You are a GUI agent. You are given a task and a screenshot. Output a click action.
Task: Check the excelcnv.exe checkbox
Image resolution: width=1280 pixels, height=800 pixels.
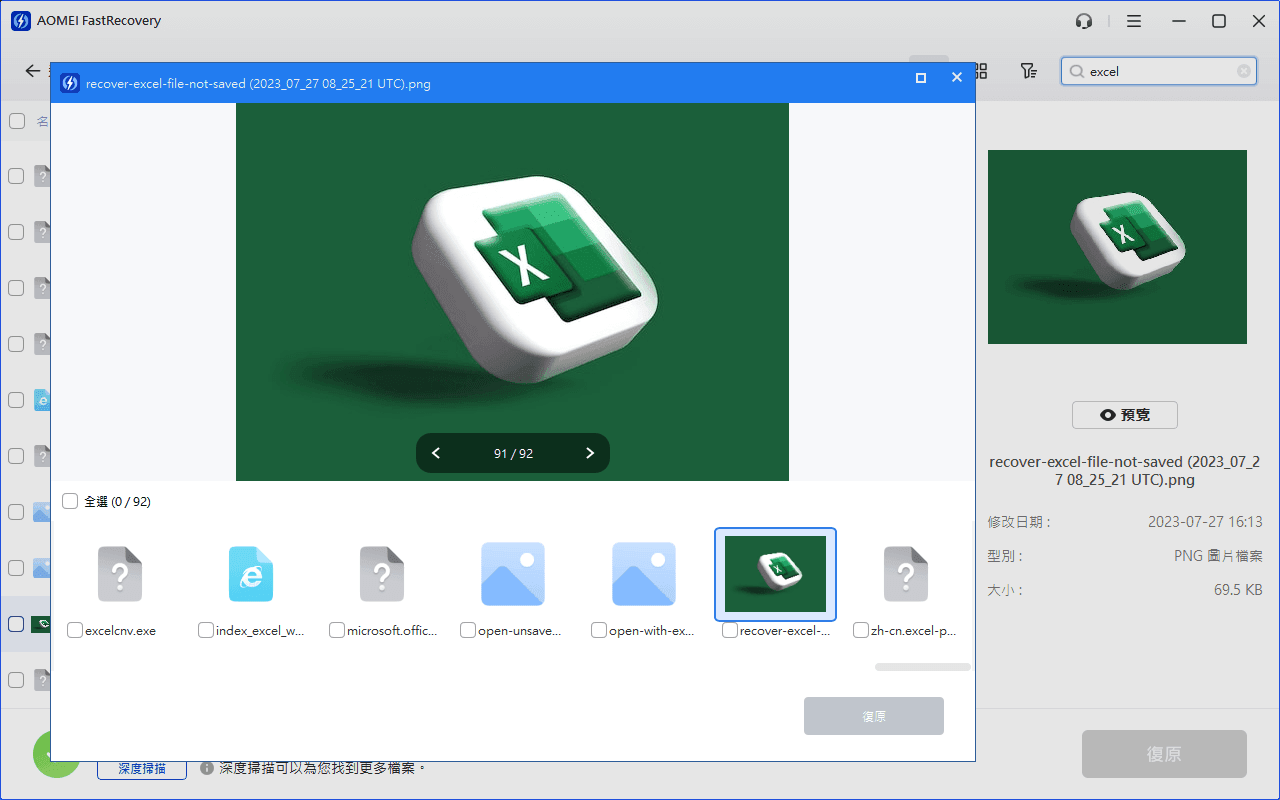coord(75,630)
